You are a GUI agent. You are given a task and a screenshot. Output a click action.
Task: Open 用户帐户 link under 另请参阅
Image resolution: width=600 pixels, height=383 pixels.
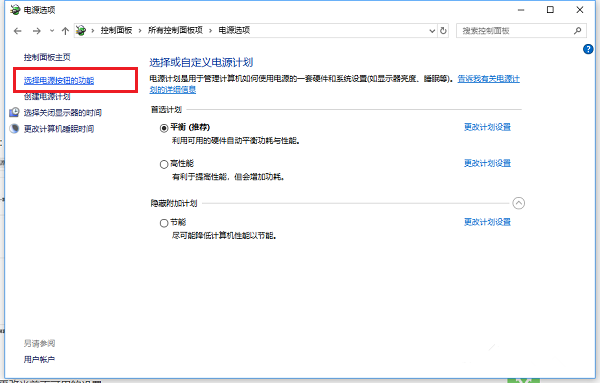click(x=39, y=360)
